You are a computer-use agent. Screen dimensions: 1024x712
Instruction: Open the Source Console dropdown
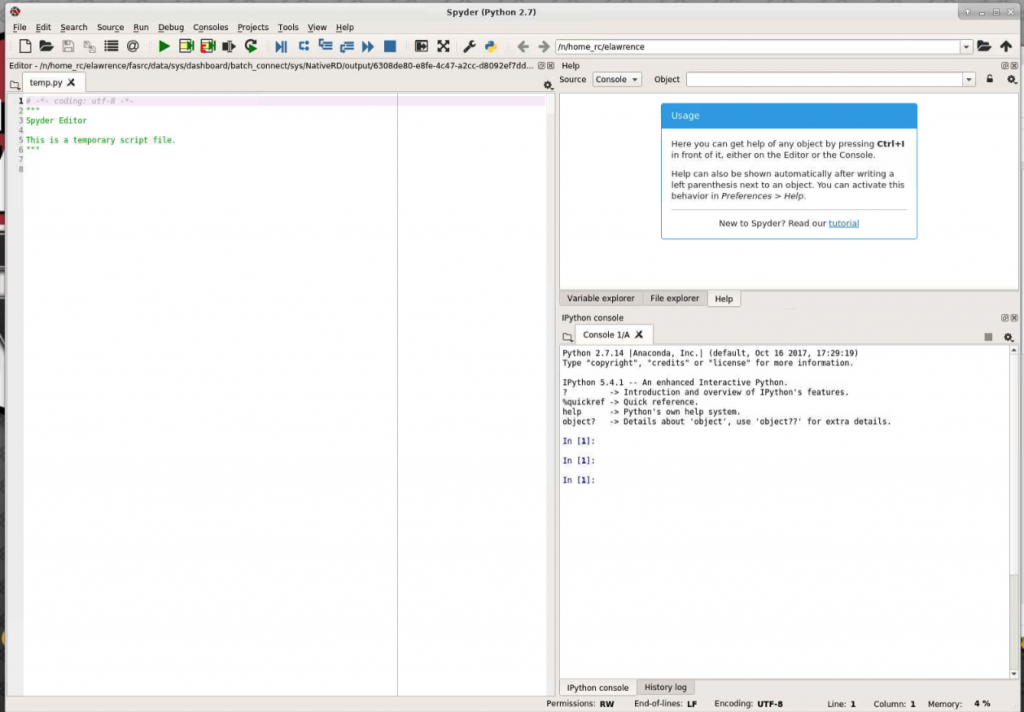[617, 79]
